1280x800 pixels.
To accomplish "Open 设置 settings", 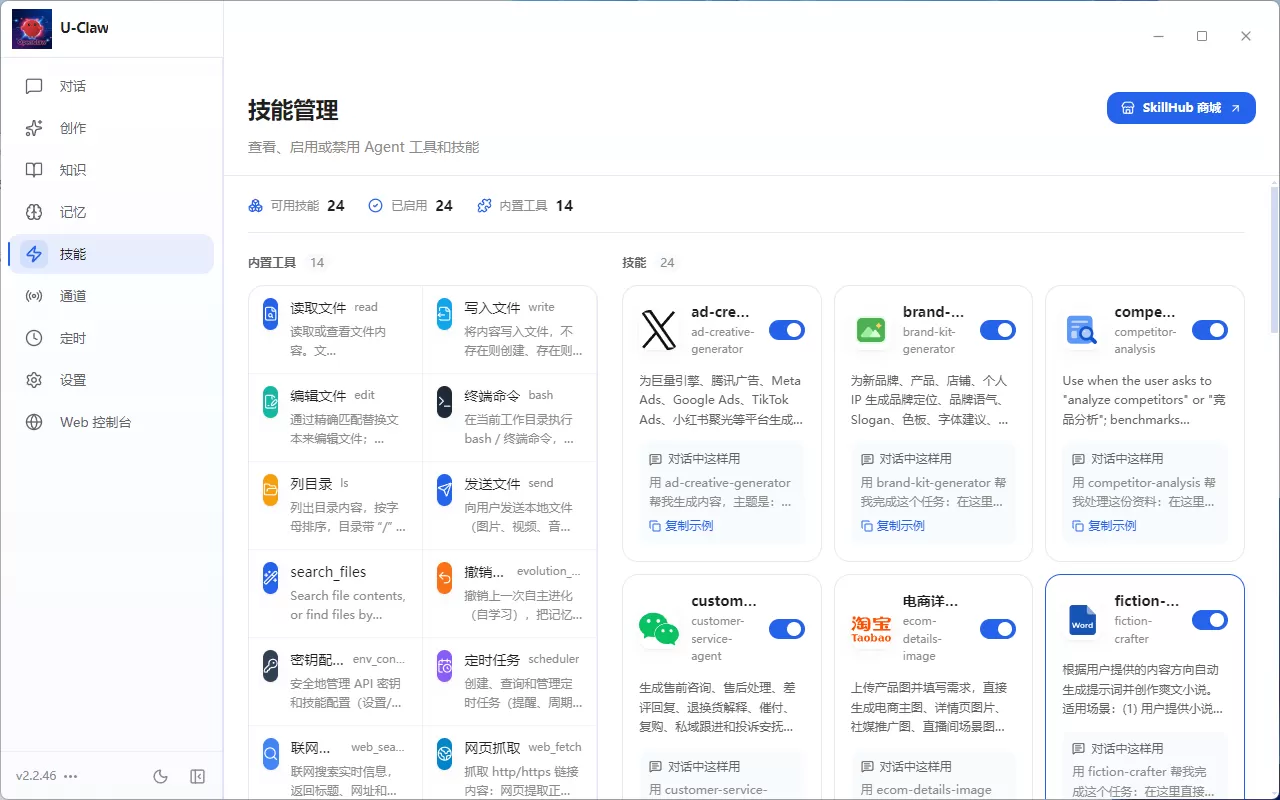I will coord(111,380).
